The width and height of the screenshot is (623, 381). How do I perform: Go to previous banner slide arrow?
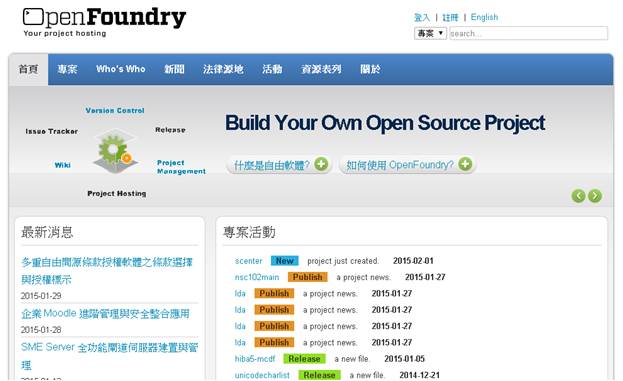point(578,196)
